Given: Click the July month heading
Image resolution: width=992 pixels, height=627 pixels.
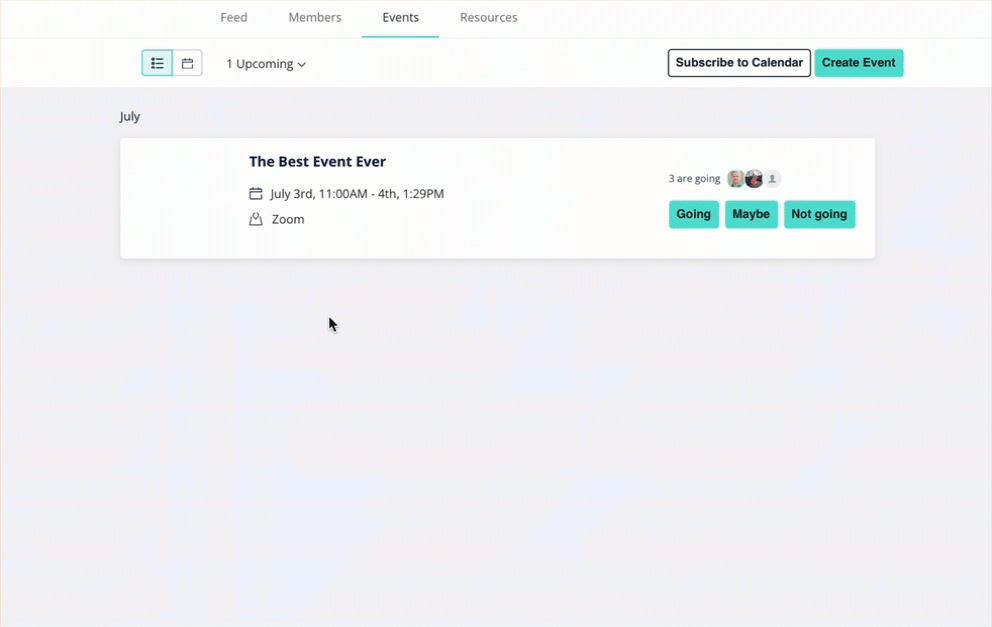Looking at the screenshot, I should click(x=130, y=116).
